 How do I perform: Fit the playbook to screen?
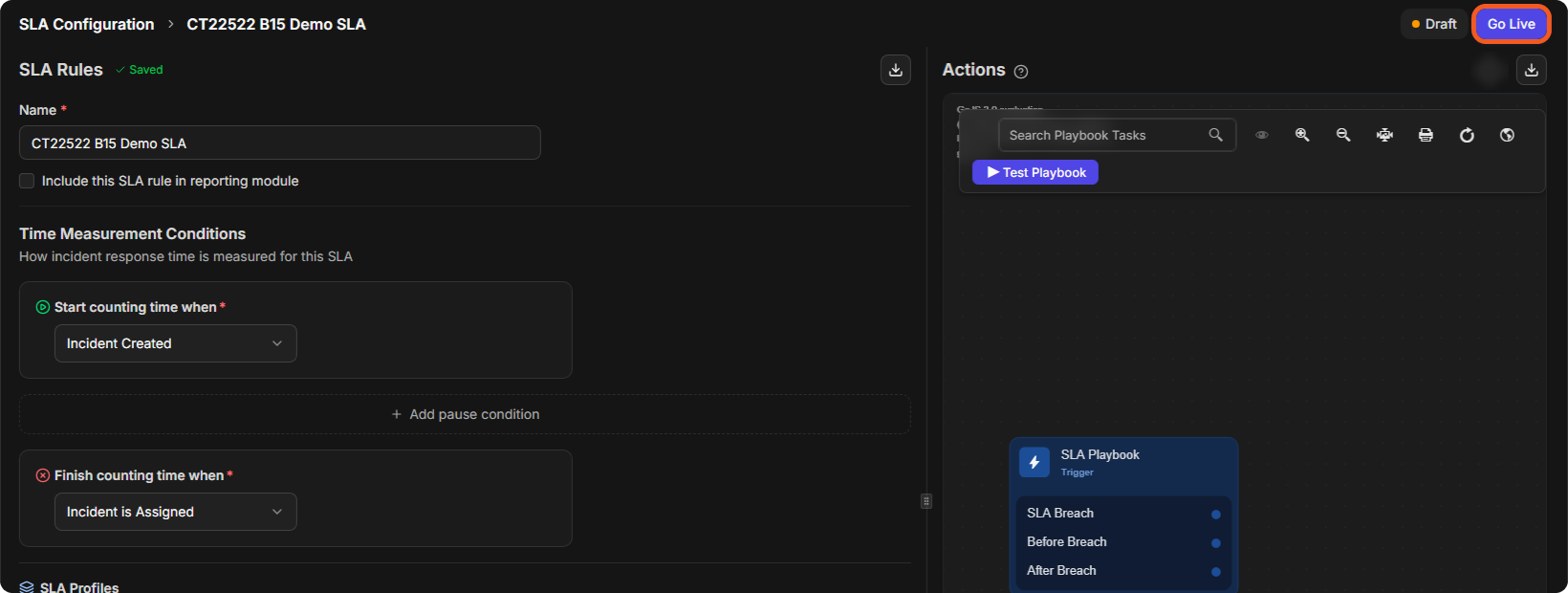[x=1384, y=135]
